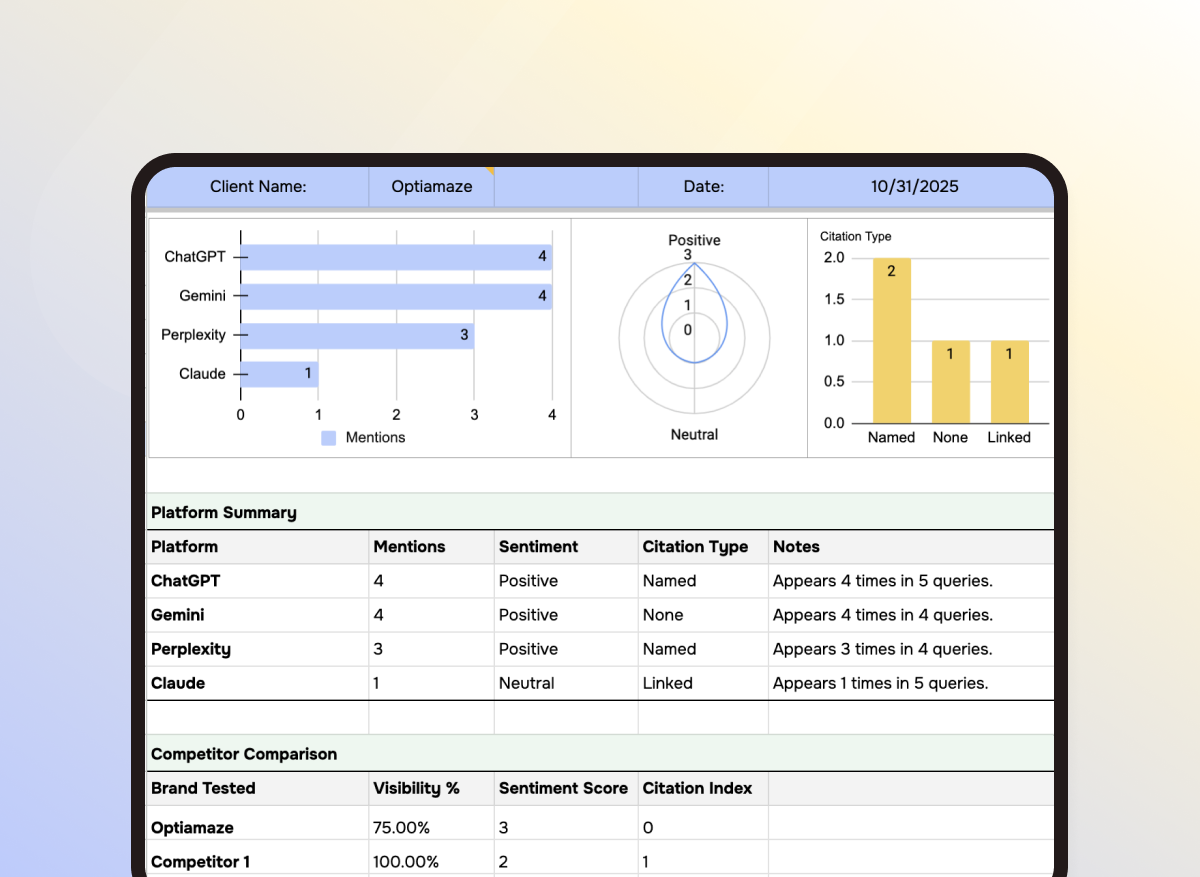Click the Platform Summary section header

pos(223,512)
